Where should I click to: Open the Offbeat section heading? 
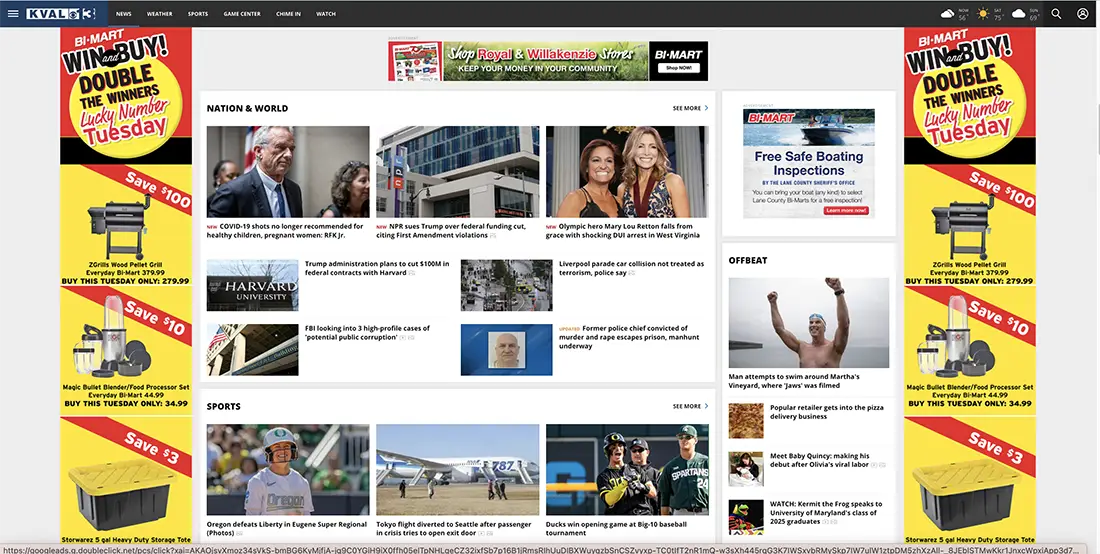coord(748,260)
